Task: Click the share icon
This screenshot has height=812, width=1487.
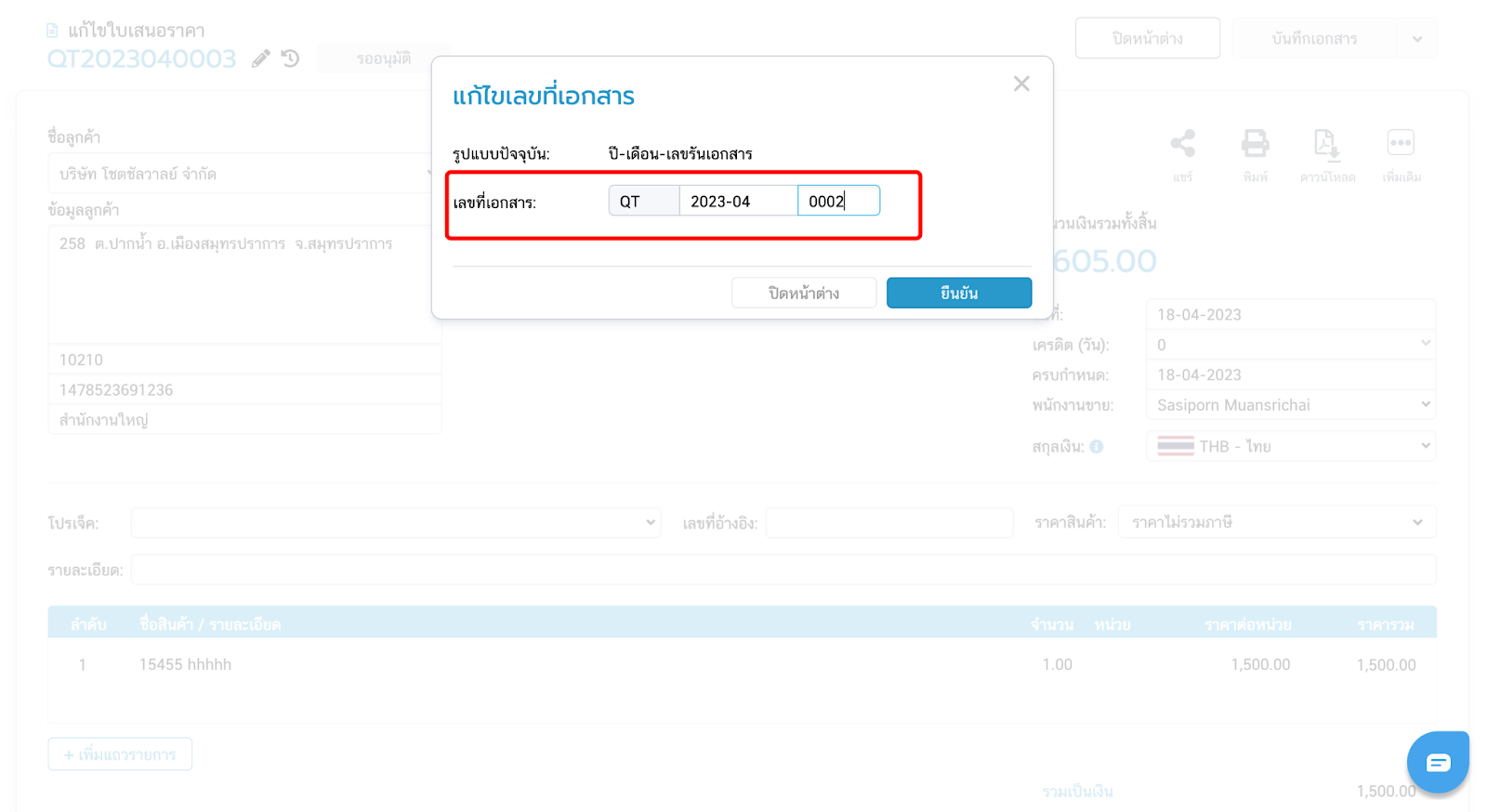Action: pyautogui.click(x=1182, y=143)
